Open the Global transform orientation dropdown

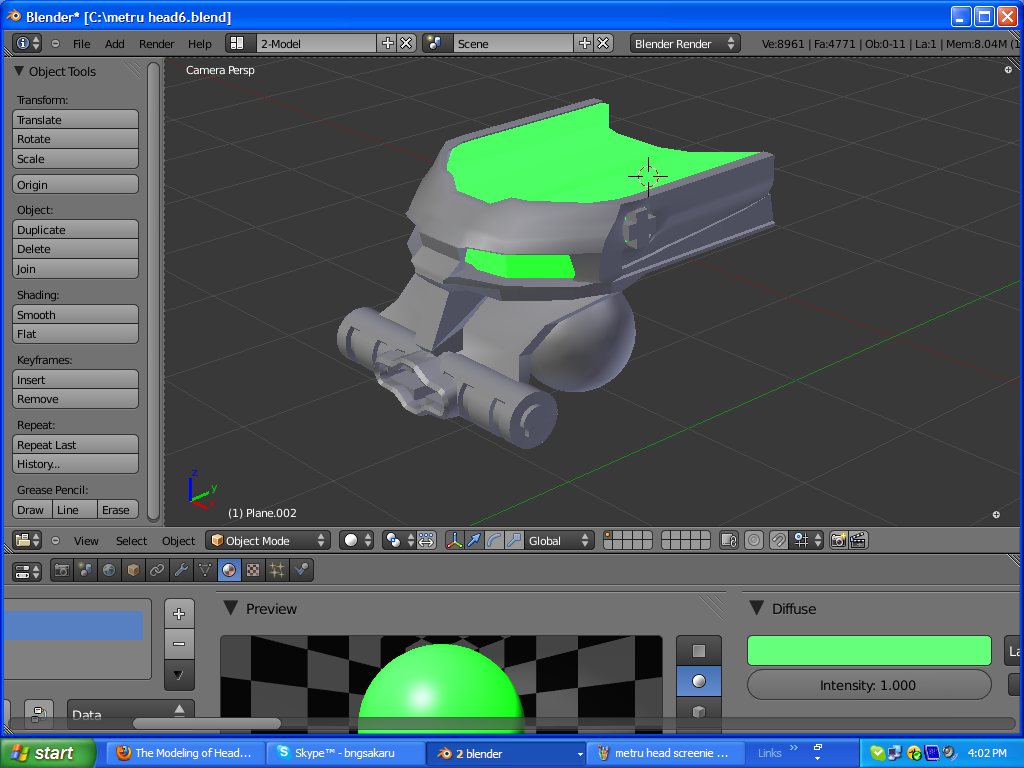tap(556, 540)
